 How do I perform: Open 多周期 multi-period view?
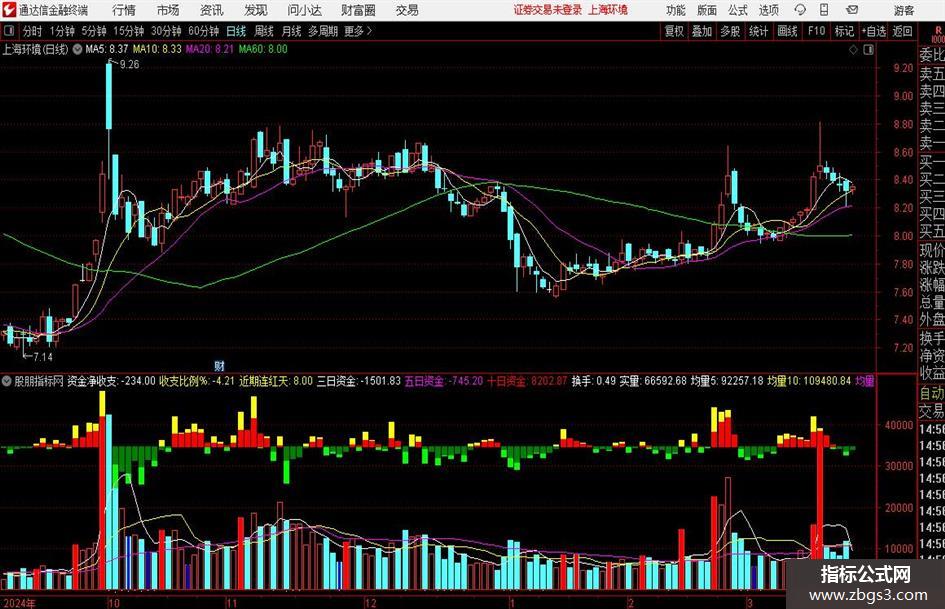pos(323,31)
